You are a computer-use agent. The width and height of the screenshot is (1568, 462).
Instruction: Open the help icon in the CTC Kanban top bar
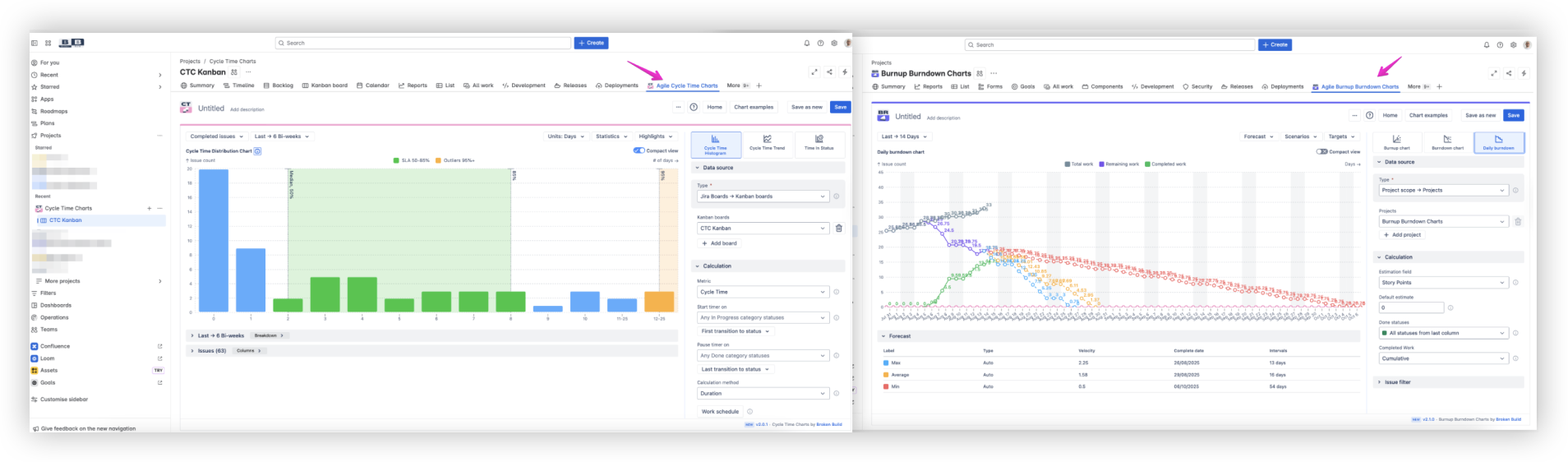(820, 43)
